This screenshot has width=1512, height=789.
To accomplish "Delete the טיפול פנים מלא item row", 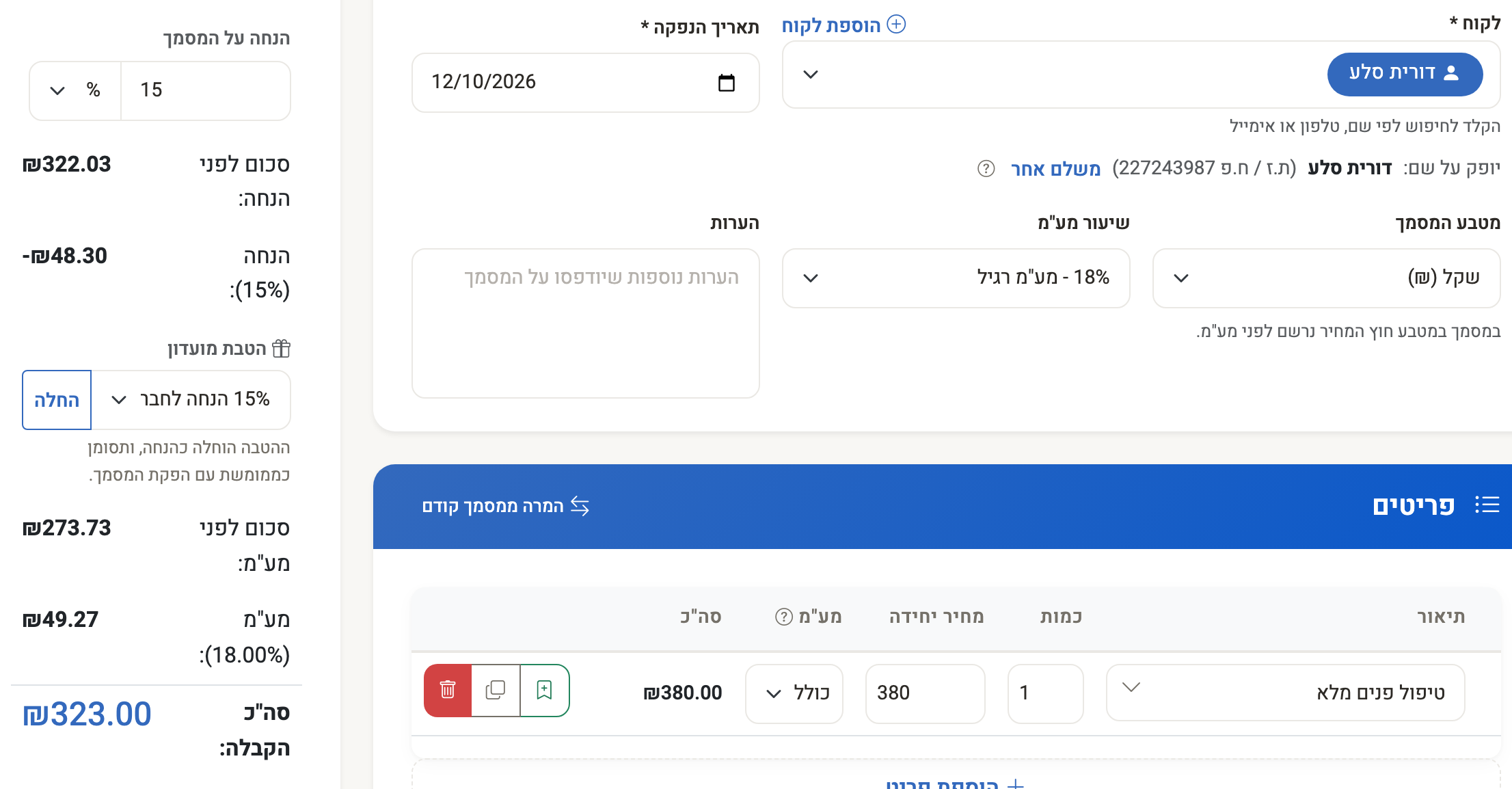I will 448,690.
